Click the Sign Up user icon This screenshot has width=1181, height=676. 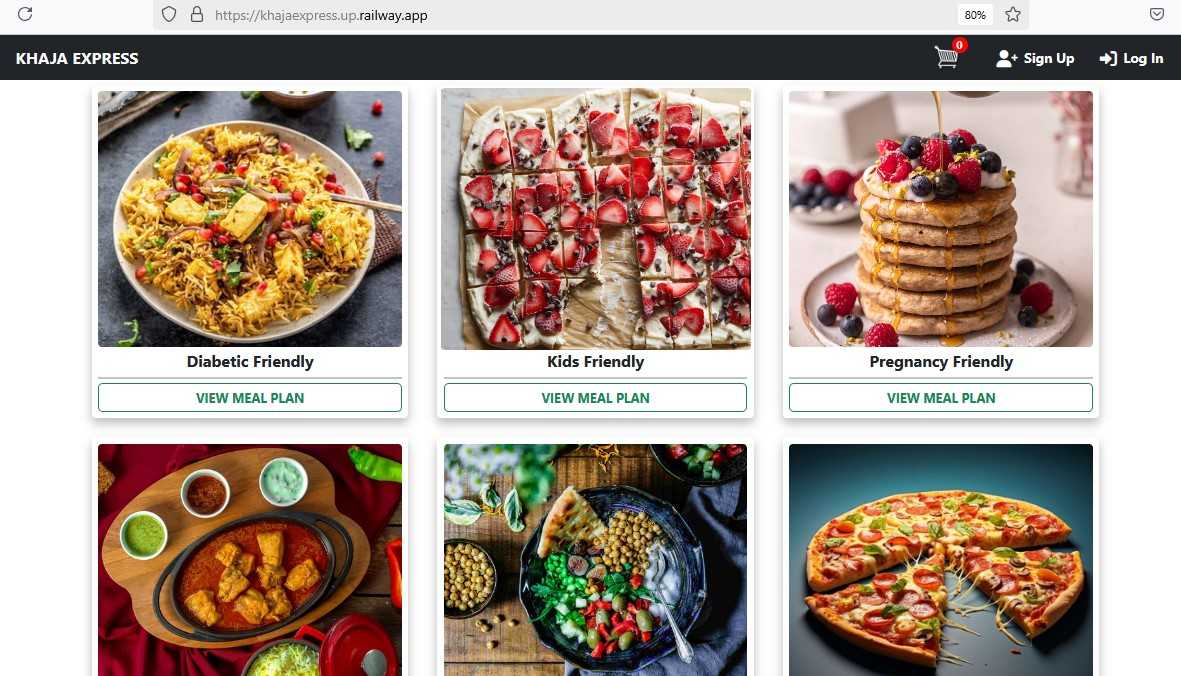(1006, 59)
